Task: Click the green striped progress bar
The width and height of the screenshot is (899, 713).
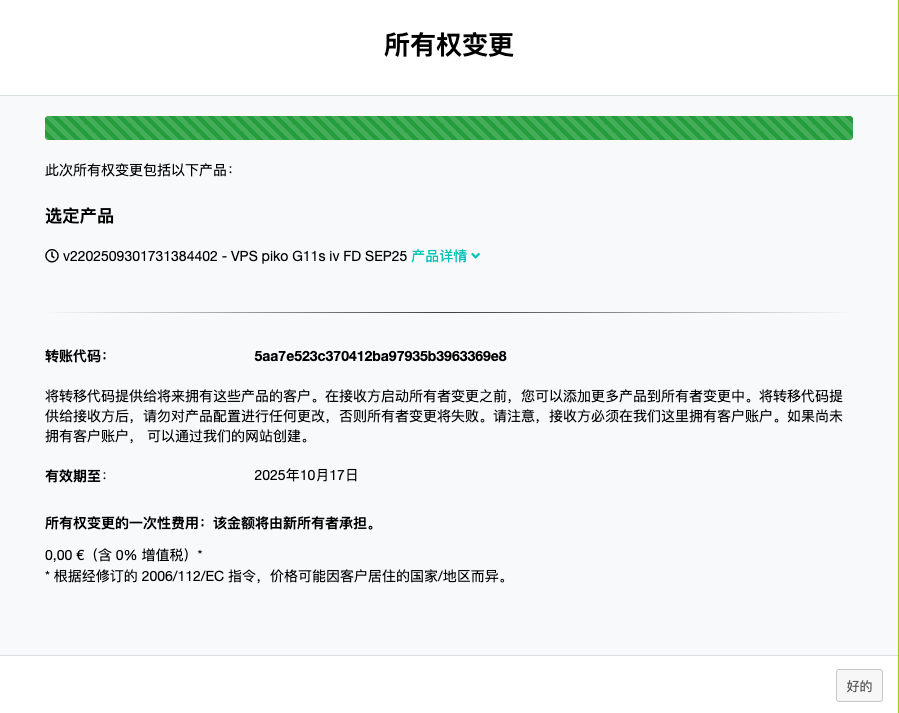Action: coord(448,128)
